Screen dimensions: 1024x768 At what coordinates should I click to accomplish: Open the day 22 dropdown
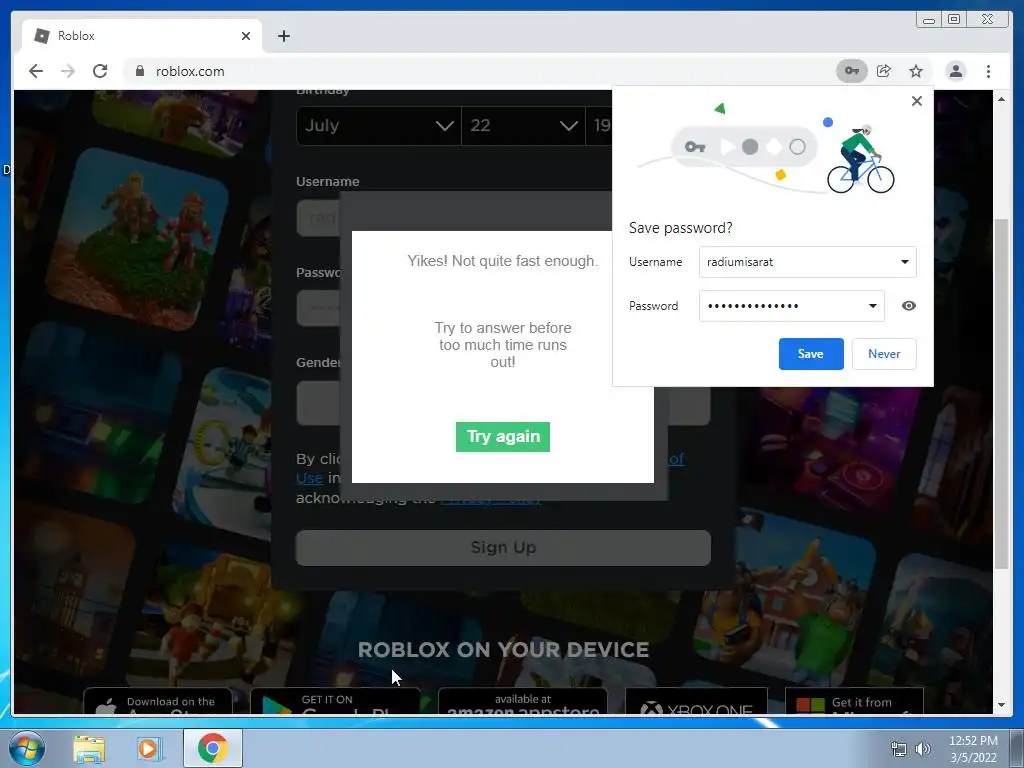pyautogui.click(x=523, y=125)
